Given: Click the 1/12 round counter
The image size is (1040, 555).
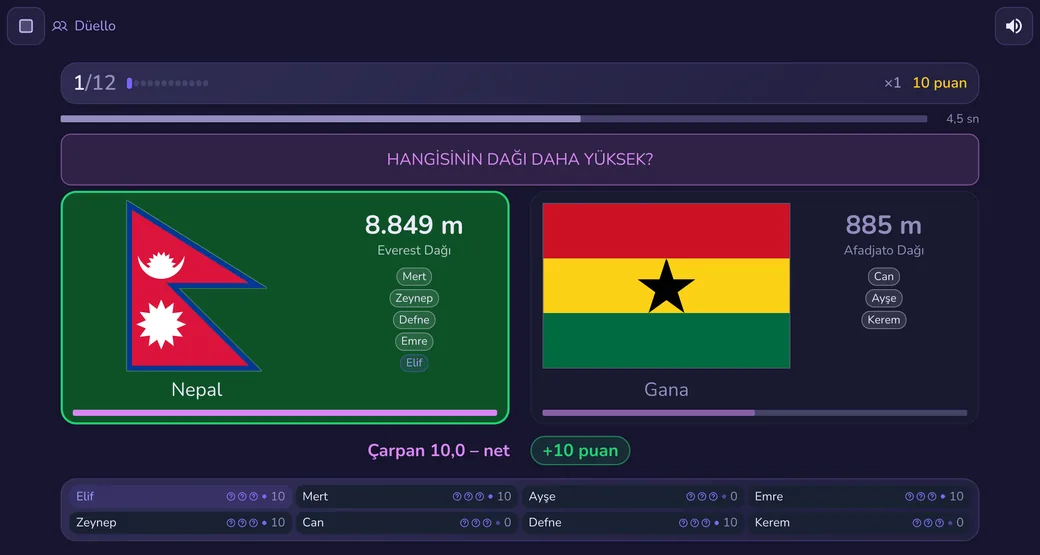Looking at the screenshot, I should coord(95,83).
